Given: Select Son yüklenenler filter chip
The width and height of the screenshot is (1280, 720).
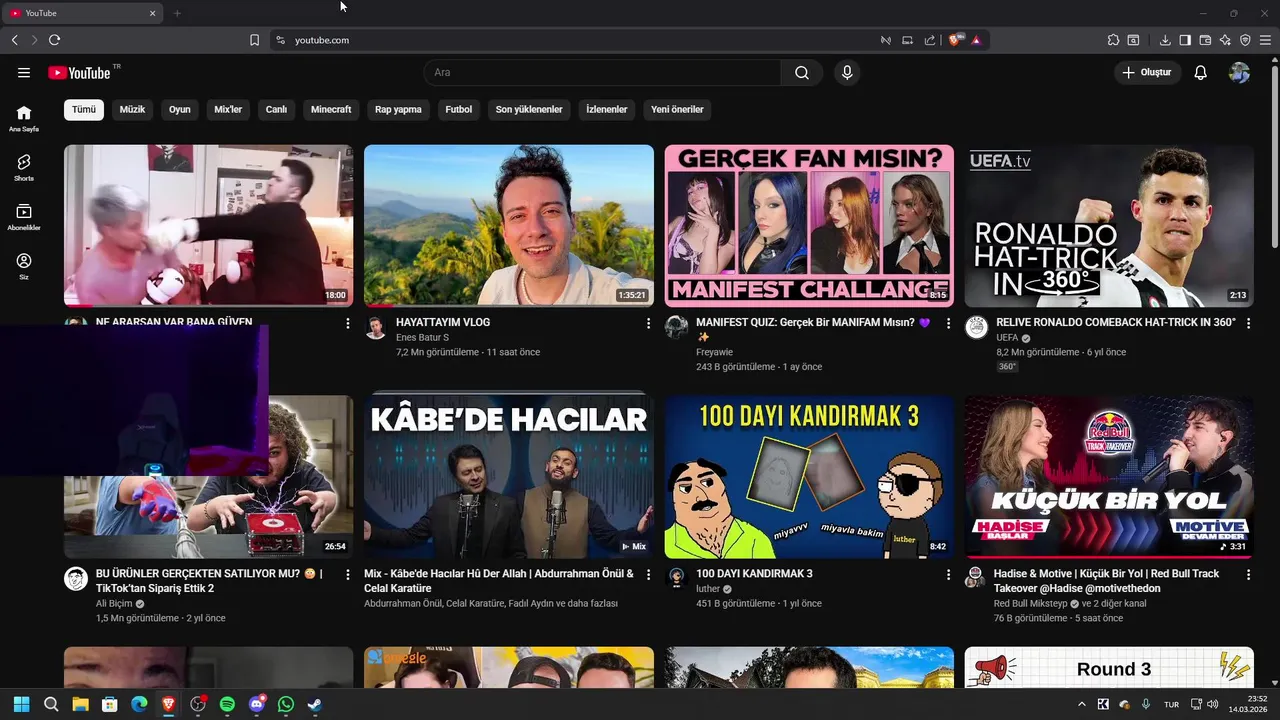Looking at the screenshot, I should 529,109.
